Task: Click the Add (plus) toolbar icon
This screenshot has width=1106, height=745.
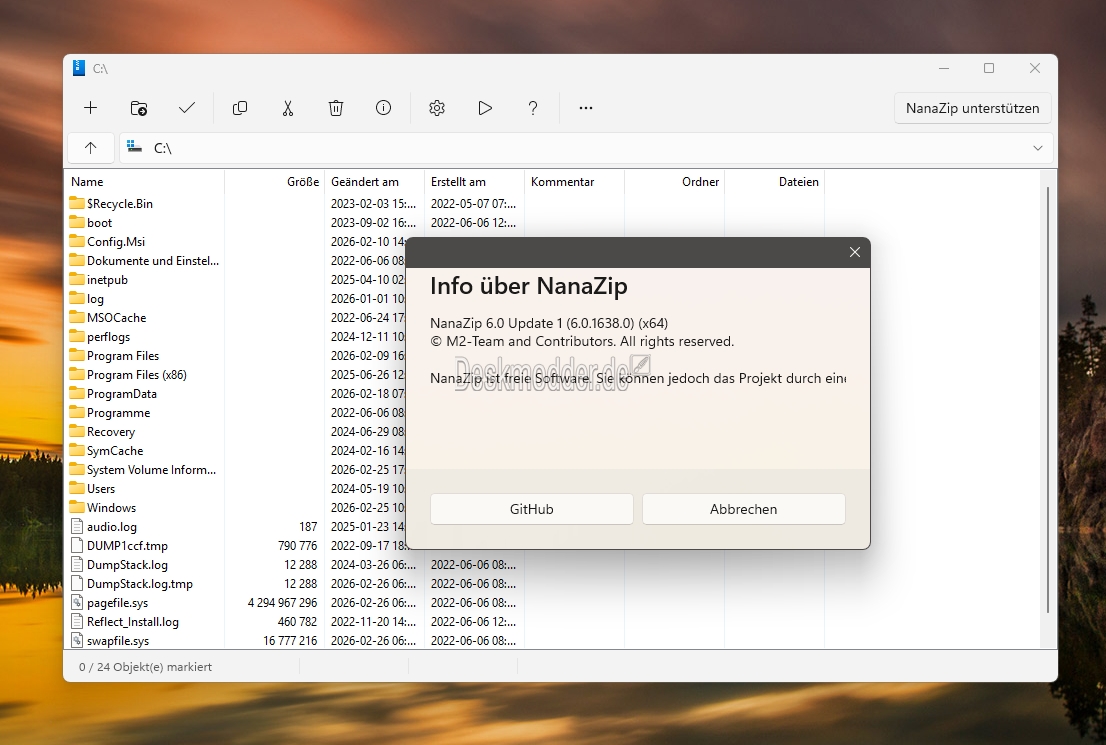Action: tap(91, 108)
